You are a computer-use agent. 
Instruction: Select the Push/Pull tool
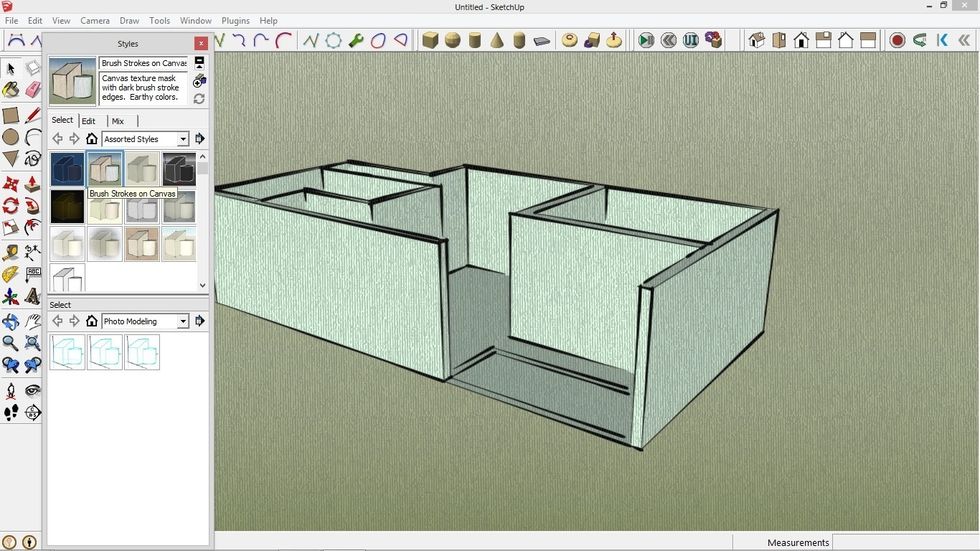(x=33, y=184)
